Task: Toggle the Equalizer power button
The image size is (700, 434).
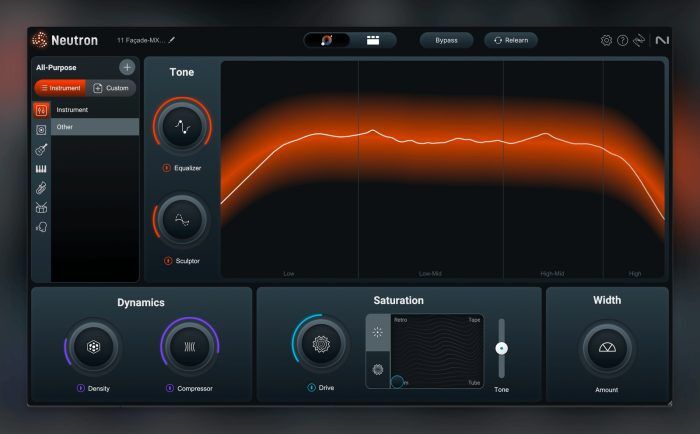Action: click(x=166, y=168)
